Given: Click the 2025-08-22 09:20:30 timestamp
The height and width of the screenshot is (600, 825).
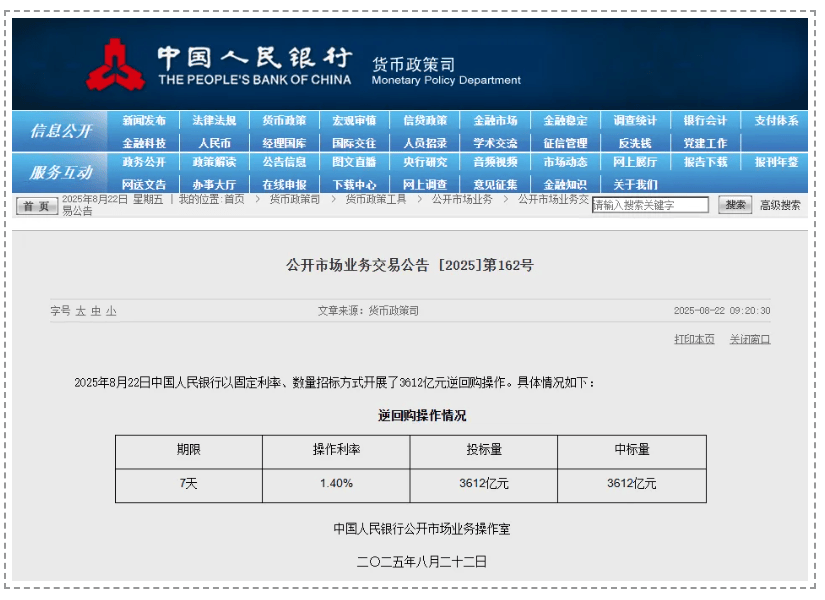Looking at the screenshot, I should (x=722, y=311).
